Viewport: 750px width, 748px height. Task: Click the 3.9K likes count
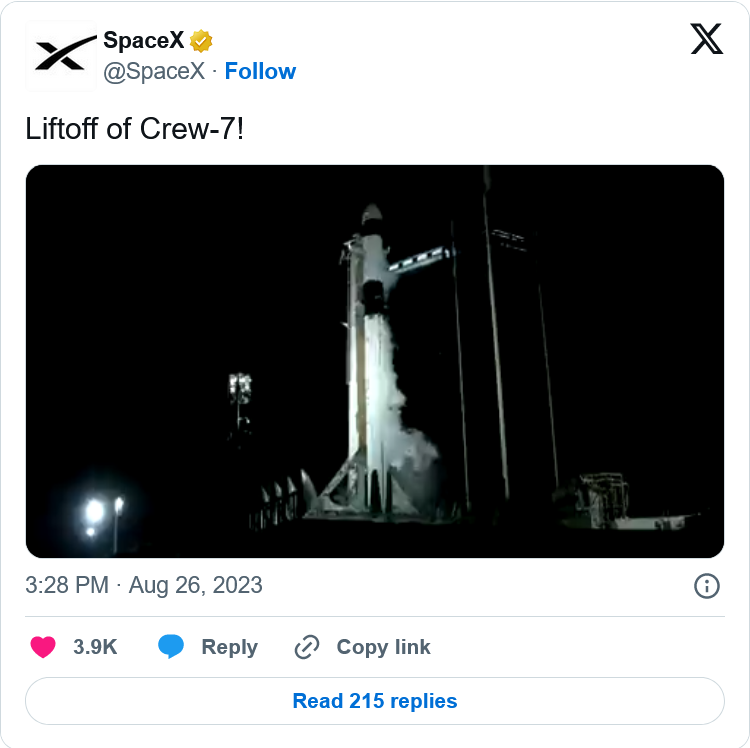coord(95,647)
